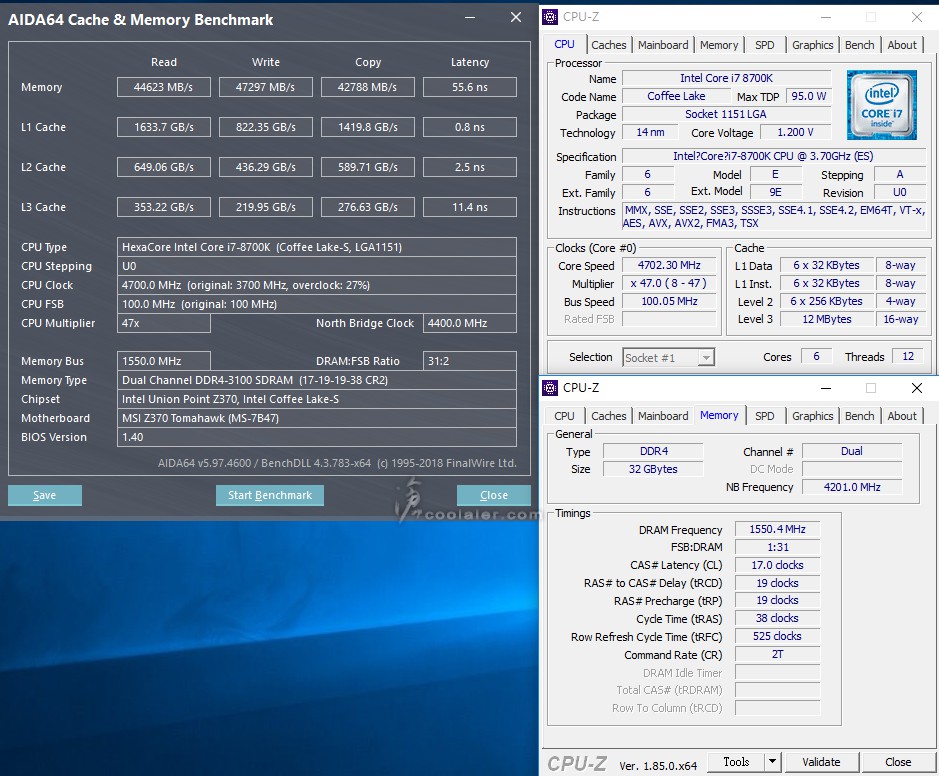Open Graphics tab in the CPU-Z processor window
Image resolution: width=939 pixels, height=776 pixels.
813,45
